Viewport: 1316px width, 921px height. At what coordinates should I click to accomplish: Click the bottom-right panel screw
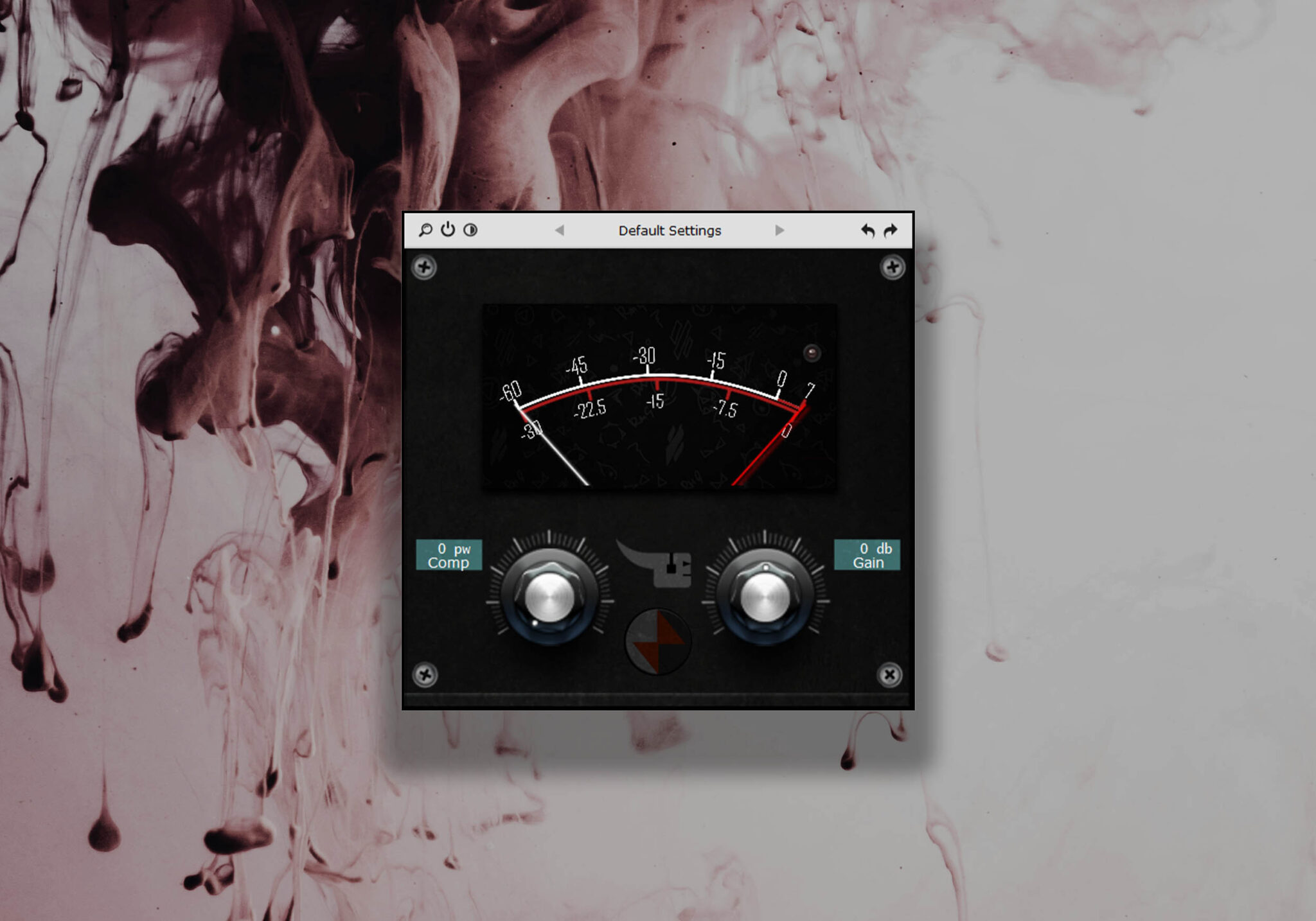(890, 675)
